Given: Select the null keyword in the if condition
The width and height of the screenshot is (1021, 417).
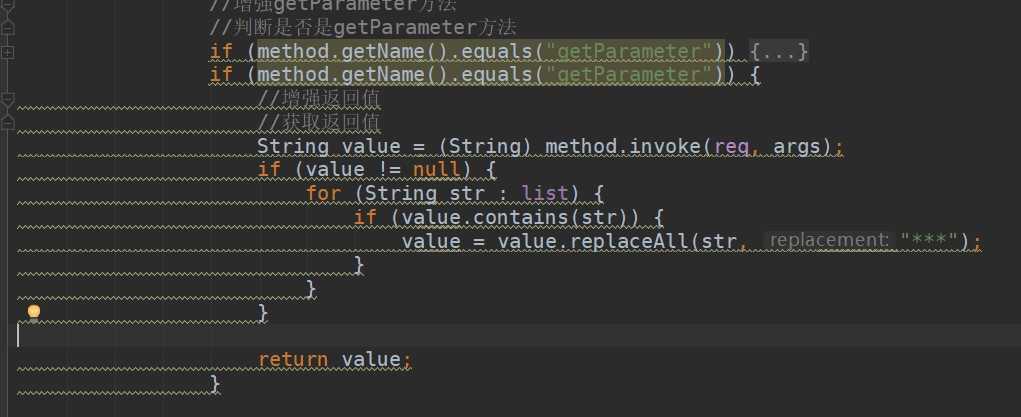Looking at the screenshot, I should pyautogui.click(x=436, y=169).
